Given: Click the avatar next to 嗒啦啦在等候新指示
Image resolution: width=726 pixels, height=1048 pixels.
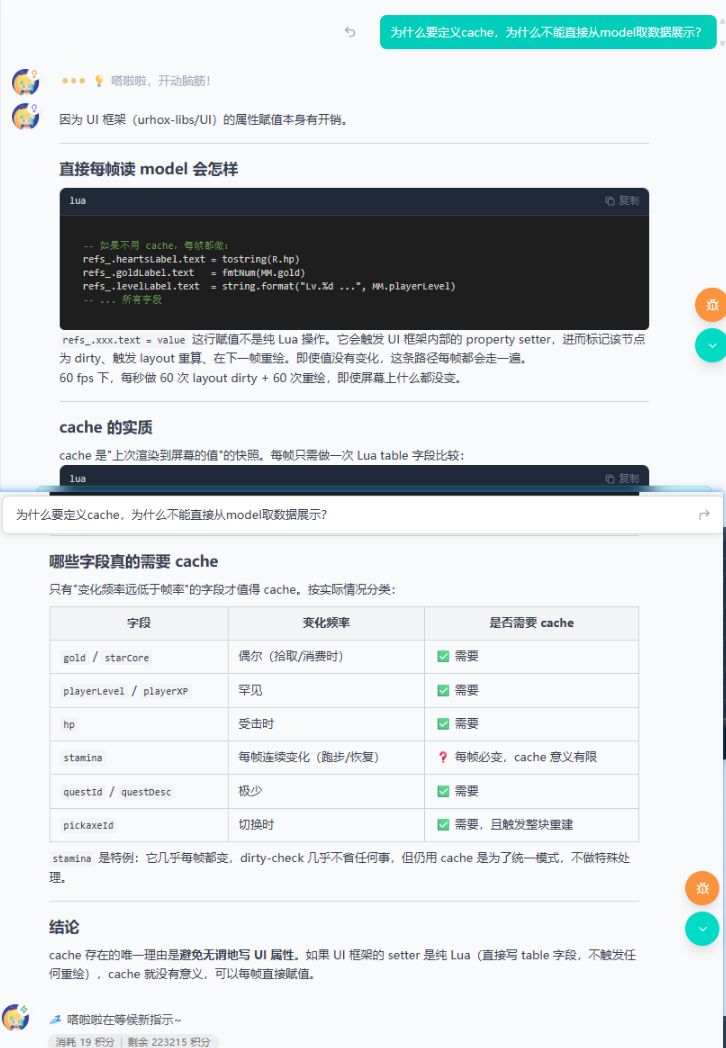Looking at the screenshot, I should coord(15,1018).
